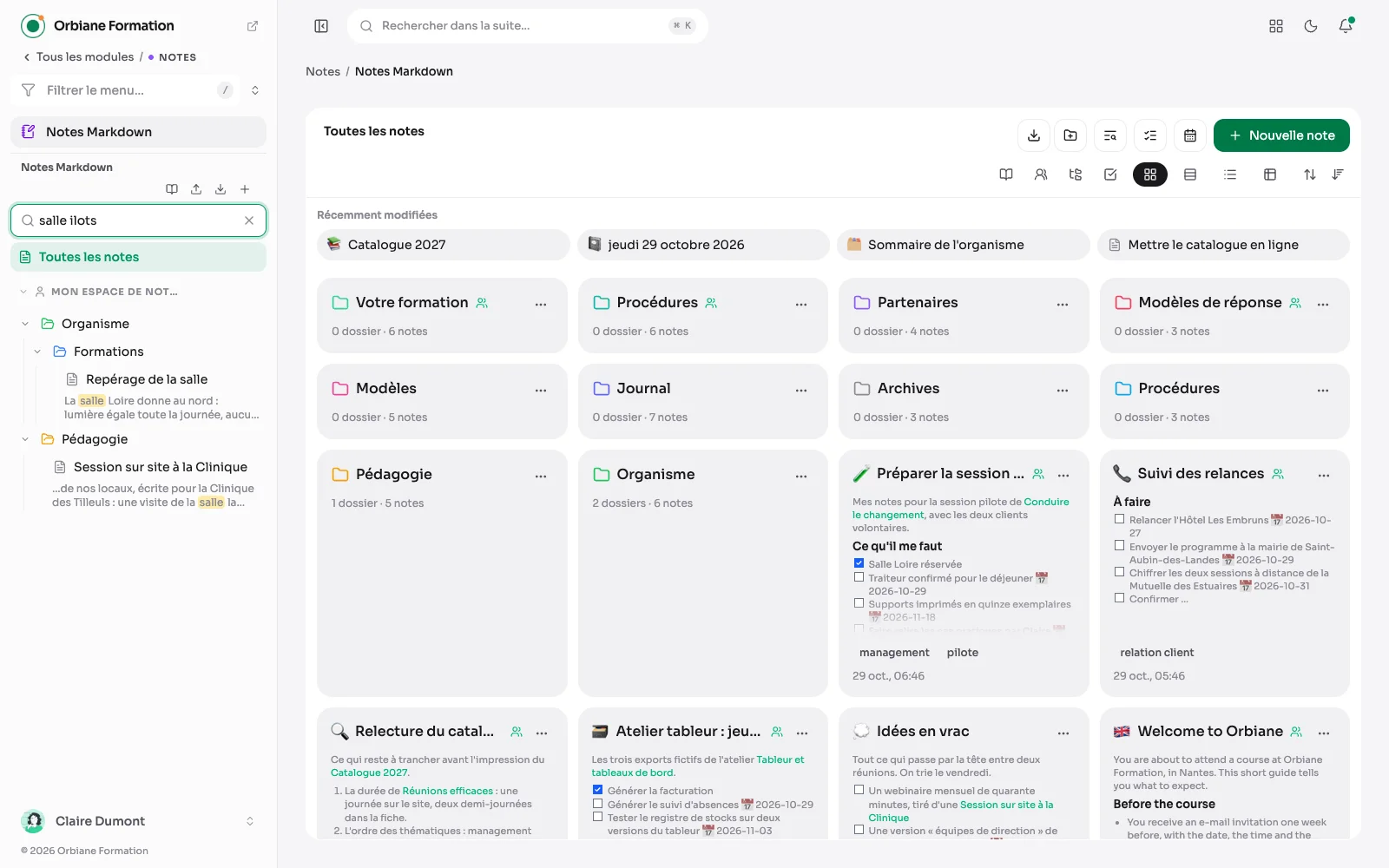Go to Notes in the breadcrumb

click(323, 71)
